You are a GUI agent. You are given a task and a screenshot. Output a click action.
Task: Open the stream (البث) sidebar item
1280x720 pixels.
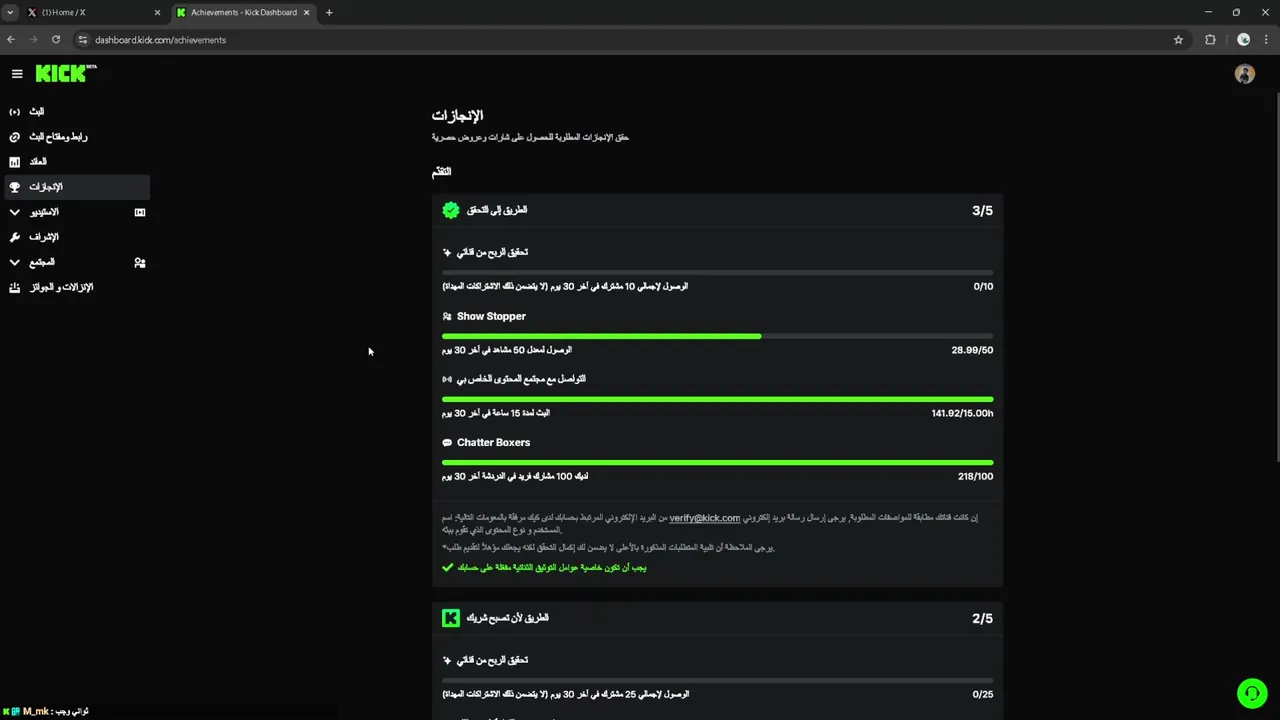pos(36,112)
